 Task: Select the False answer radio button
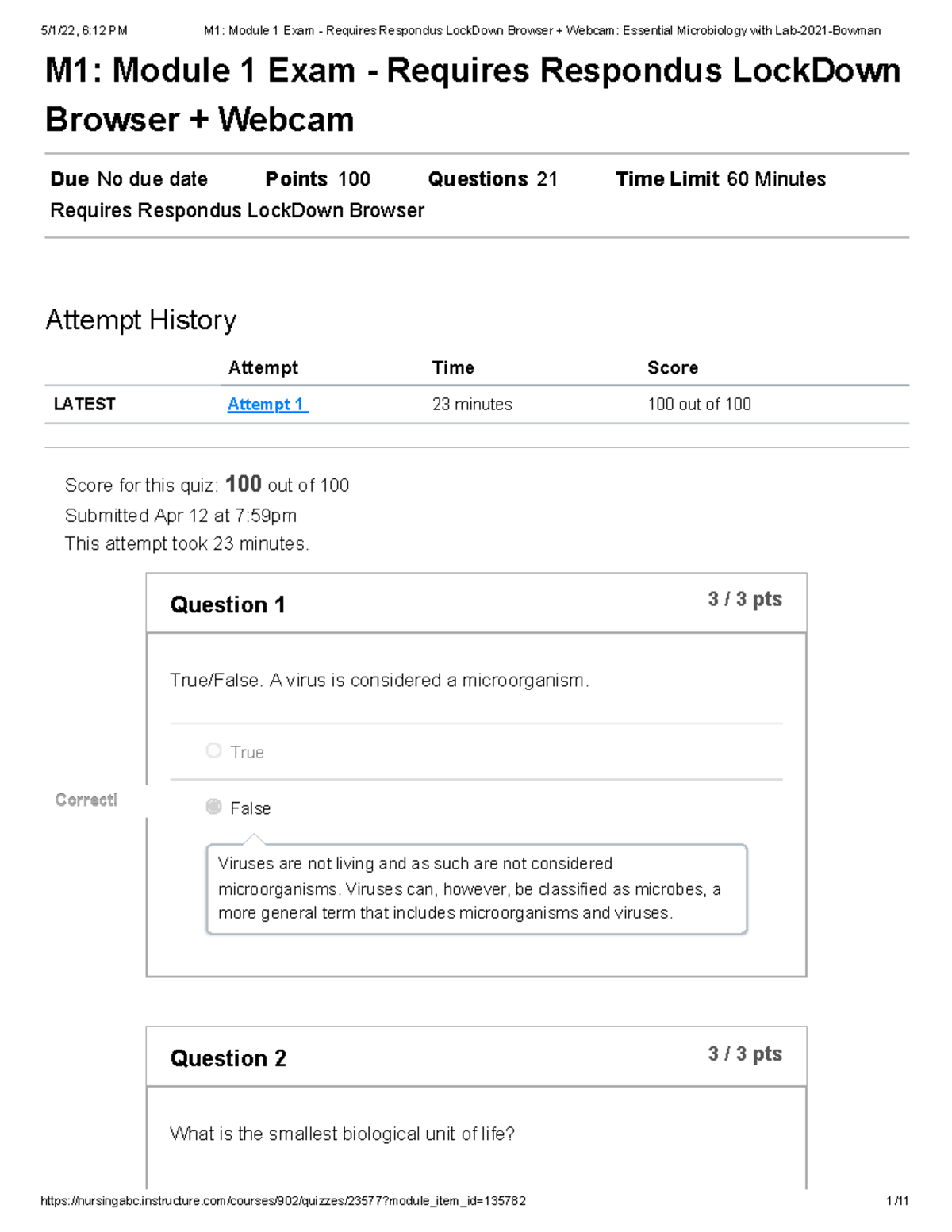click(213, 807)
